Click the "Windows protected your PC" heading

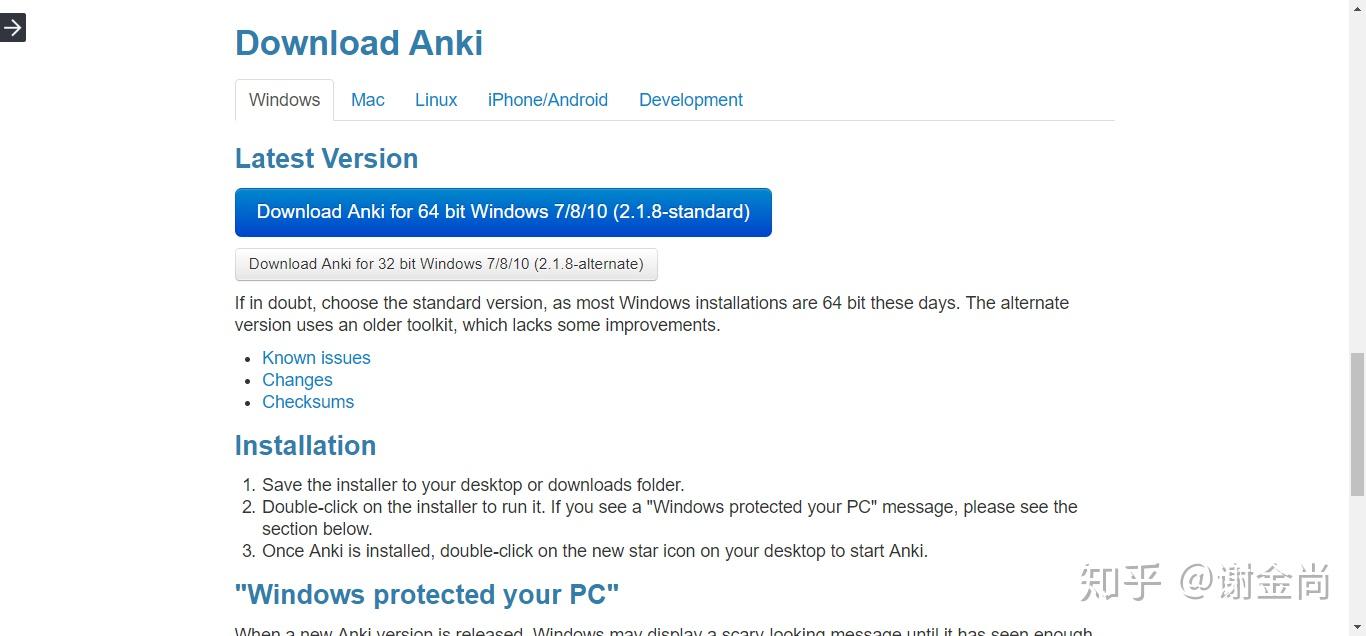[427, 595]
